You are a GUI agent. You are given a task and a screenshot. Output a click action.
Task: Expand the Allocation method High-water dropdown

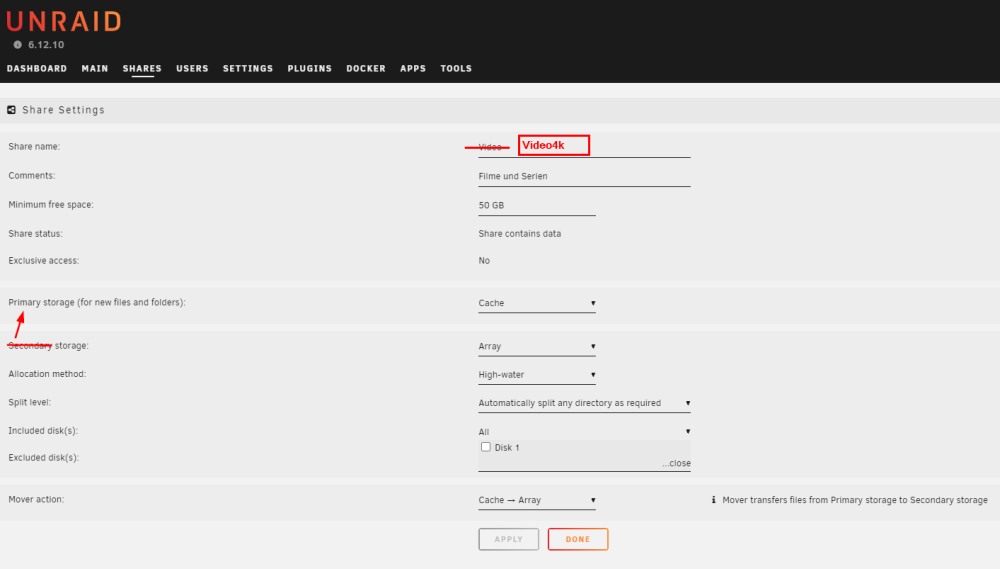point(537,375)
